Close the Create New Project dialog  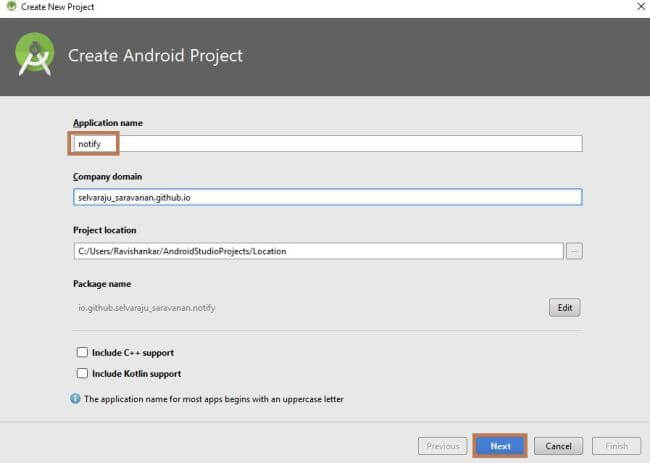(x=640, y=7)
